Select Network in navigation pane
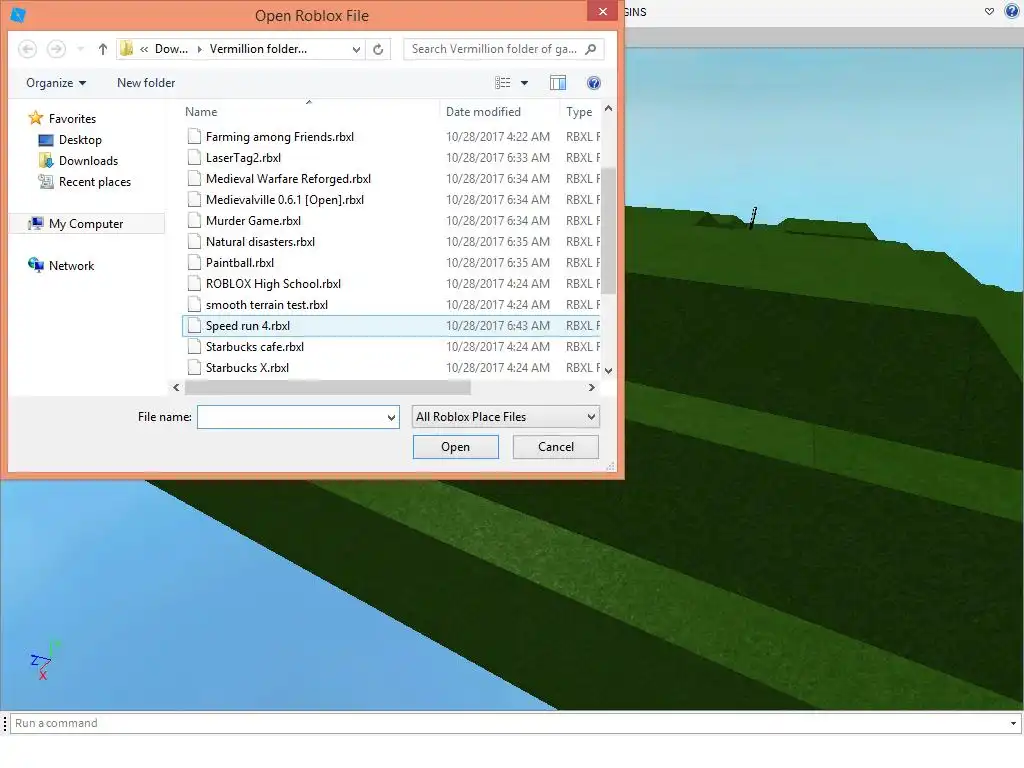Viewport: 1024px width, 768px height. tap(61, 266)
